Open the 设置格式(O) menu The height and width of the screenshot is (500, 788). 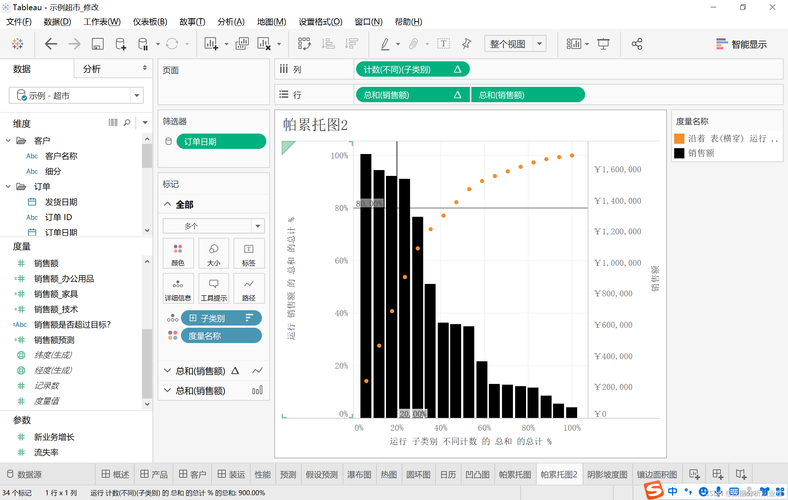(x=320, y=22)
